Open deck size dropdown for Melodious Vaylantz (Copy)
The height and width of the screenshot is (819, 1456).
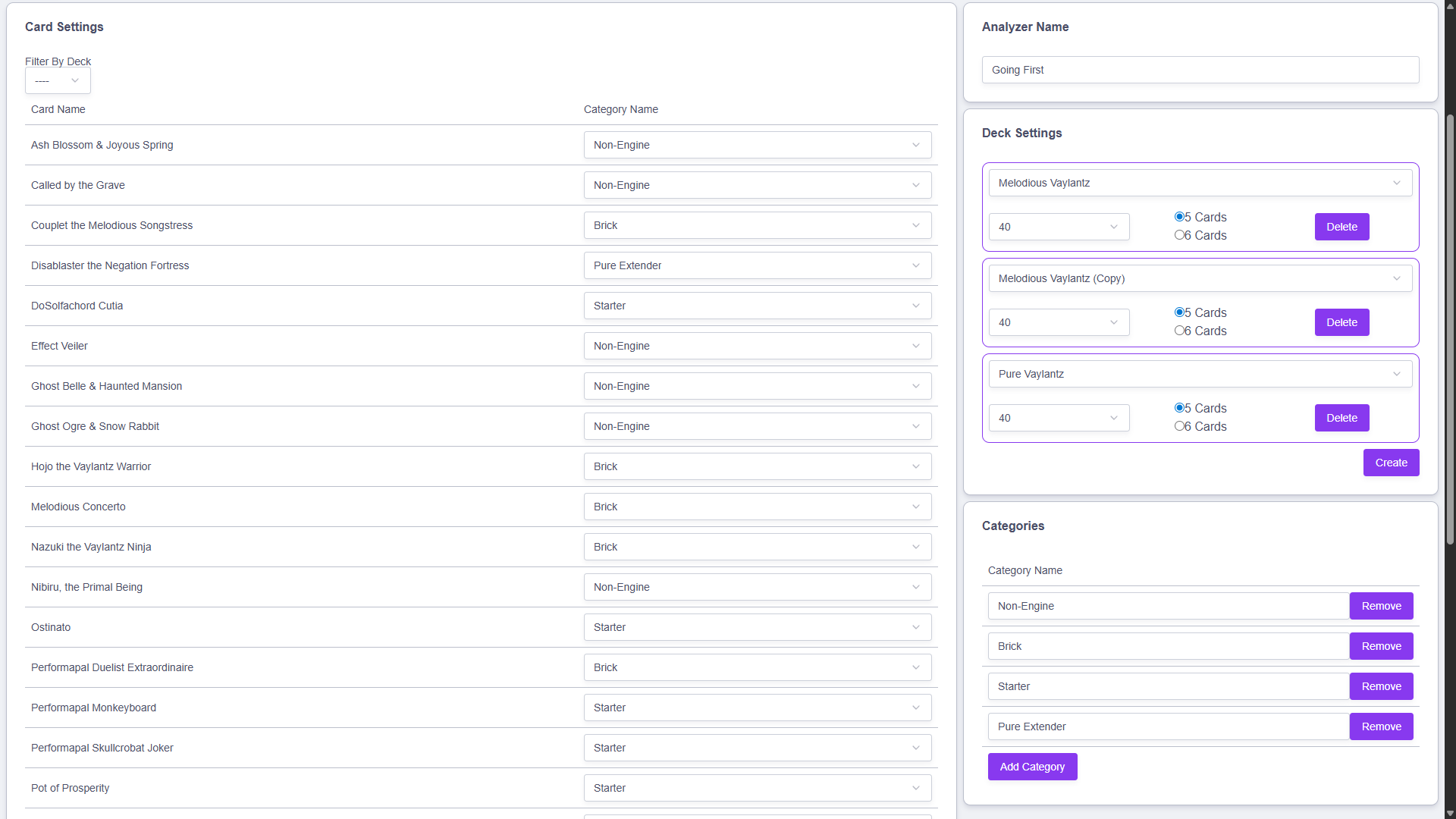1059,322
